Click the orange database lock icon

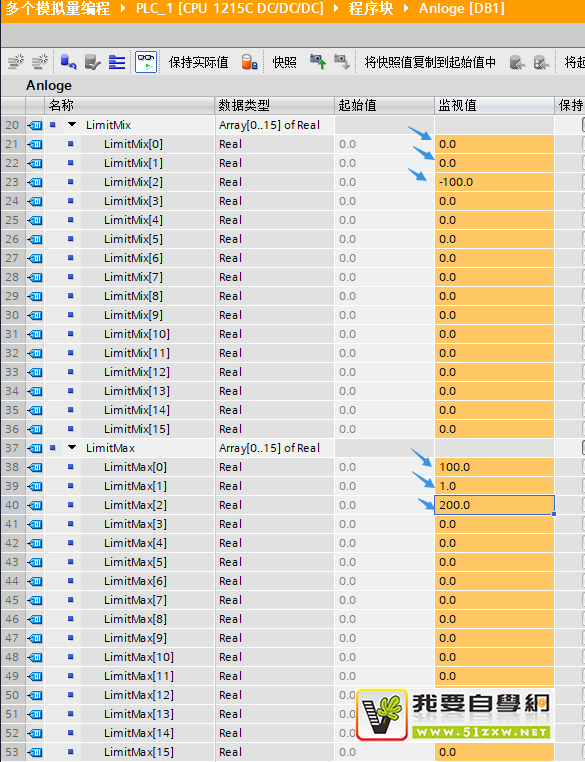[x=249, y=62]
